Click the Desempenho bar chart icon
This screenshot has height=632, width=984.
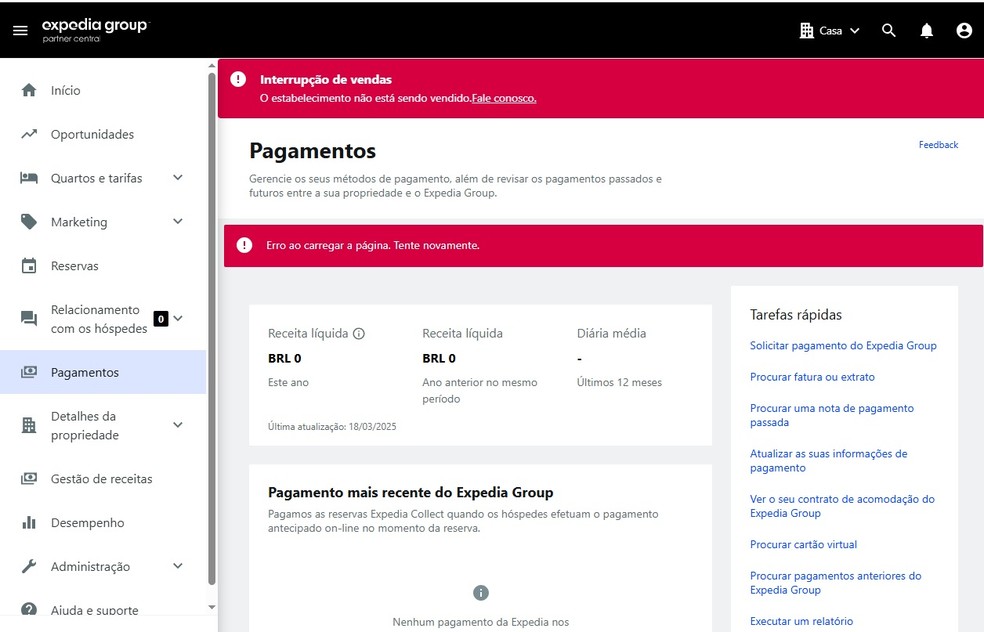[x=29, y=523]
